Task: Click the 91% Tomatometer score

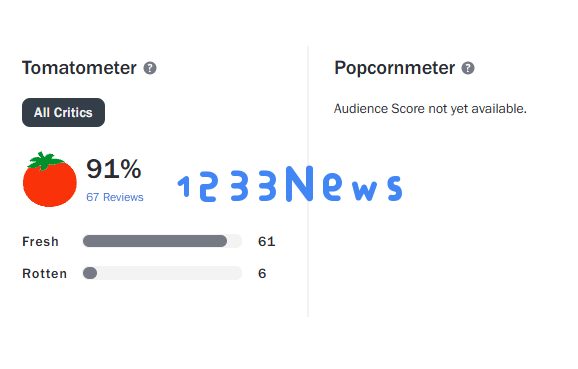Action: (114, 169)
